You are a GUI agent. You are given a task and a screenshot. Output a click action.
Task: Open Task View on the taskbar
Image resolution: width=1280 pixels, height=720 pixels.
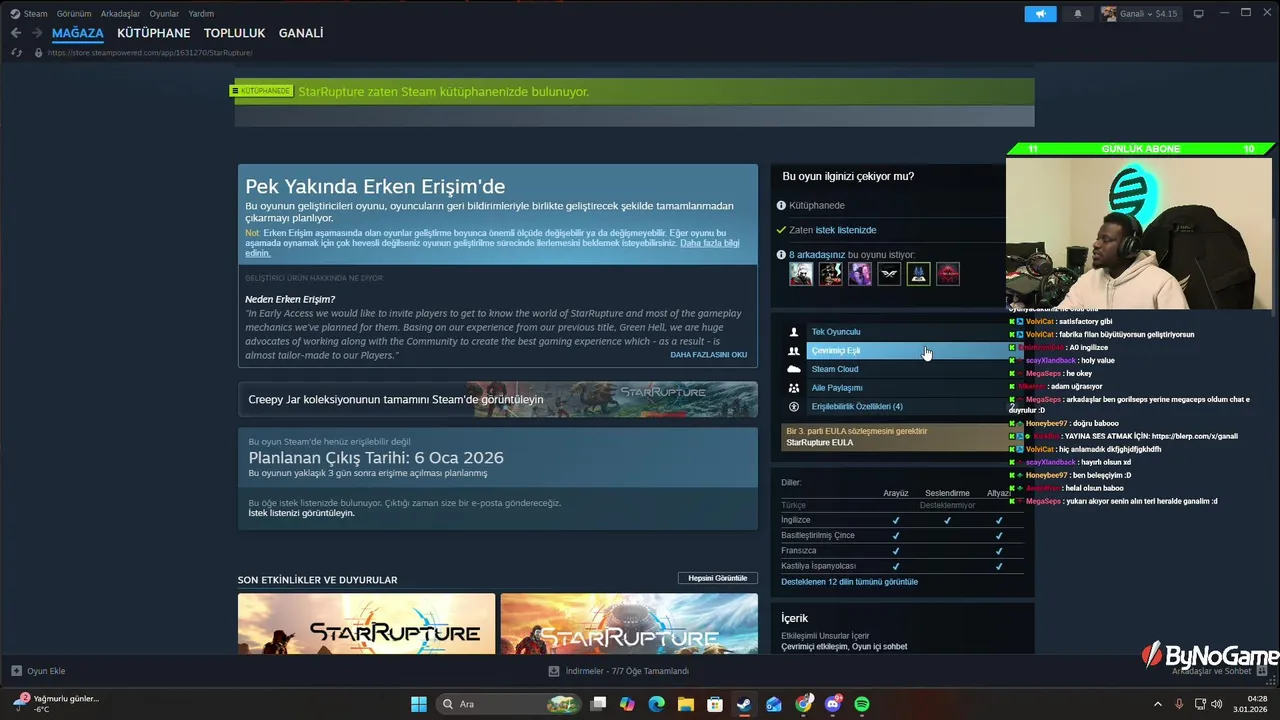pos(598,704)
